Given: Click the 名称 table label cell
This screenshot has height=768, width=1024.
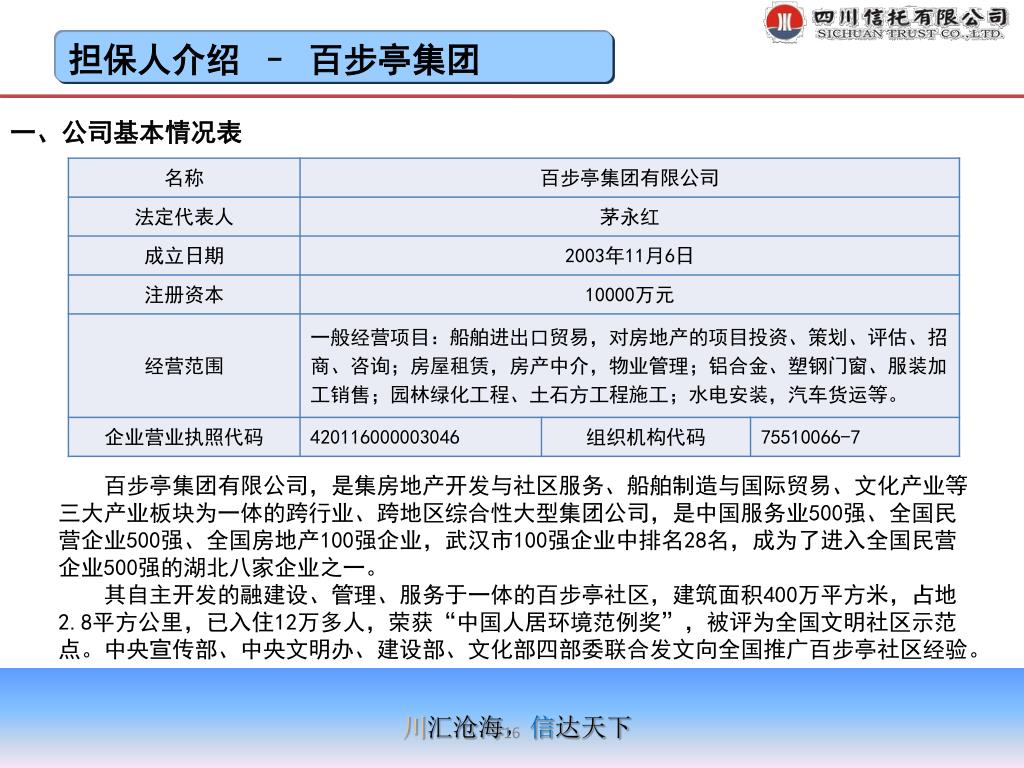Looking at the screenshot, I should tap(184, 178).
